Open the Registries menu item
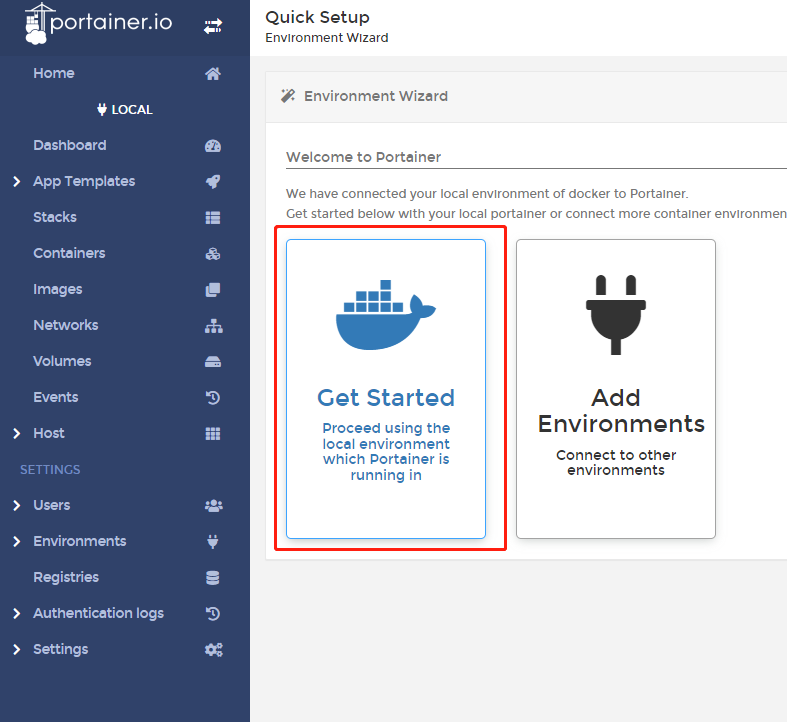Screen dimensions: 787x722 click(66, 577)
